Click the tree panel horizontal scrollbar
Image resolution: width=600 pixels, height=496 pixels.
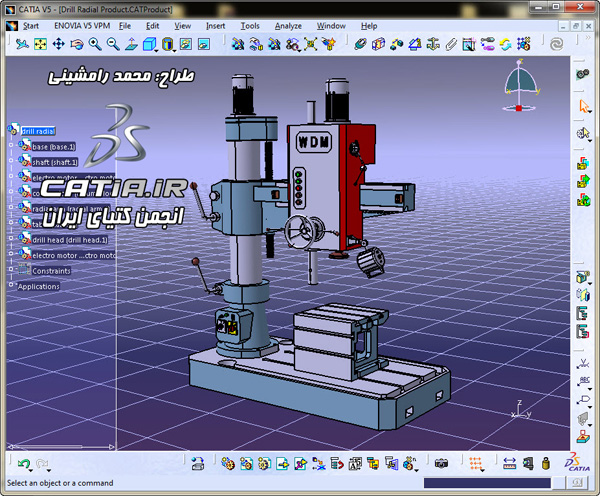(x=61, y=446)
